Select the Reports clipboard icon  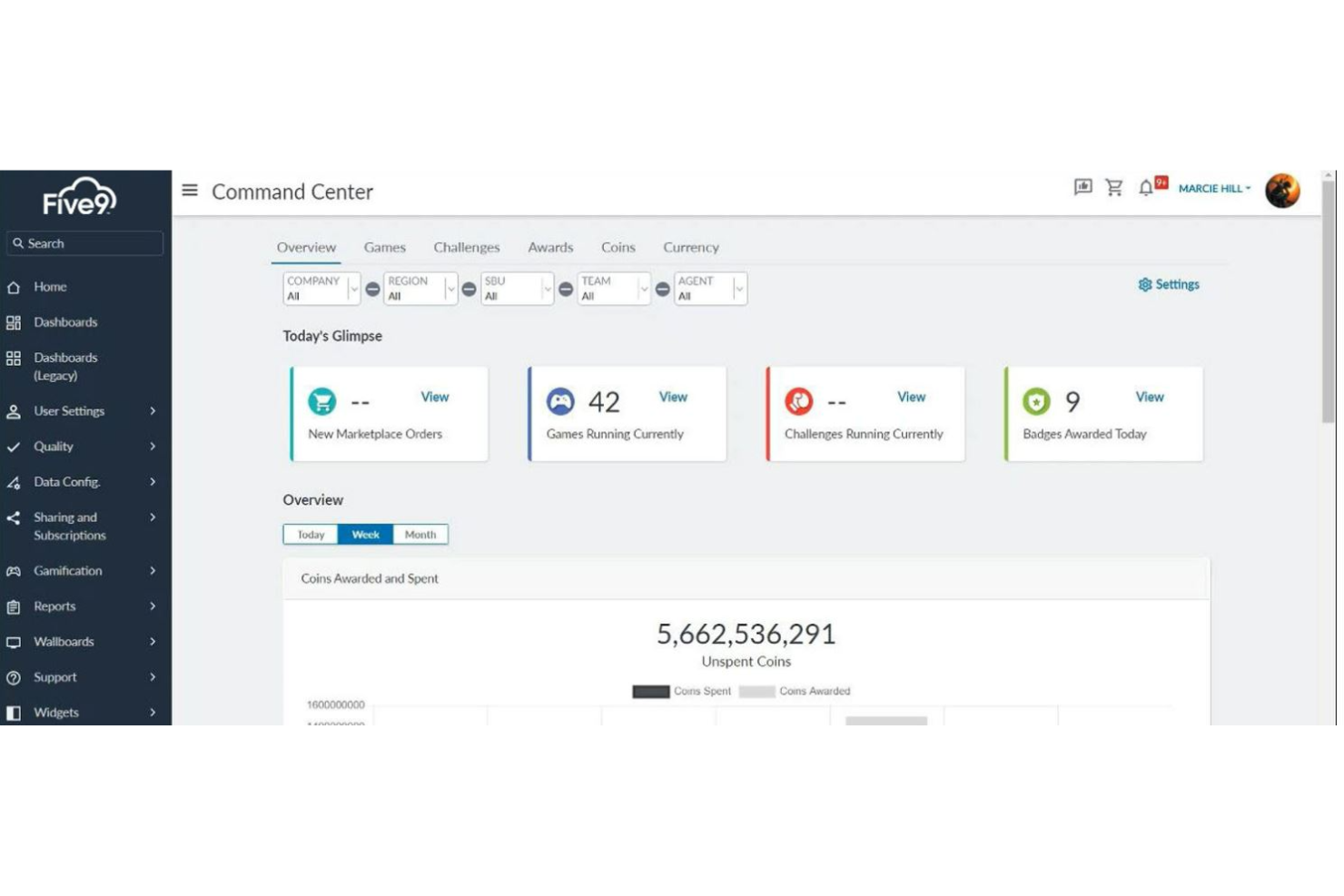pyautogui.click(x=14, y=606)
